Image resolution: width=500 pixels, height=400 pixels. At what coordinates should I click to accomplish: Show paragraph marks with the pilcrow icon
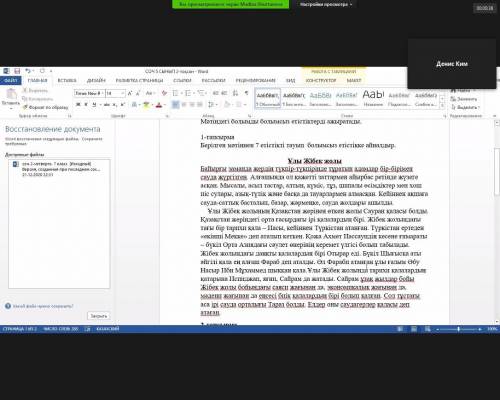click(x=246, y=93)
